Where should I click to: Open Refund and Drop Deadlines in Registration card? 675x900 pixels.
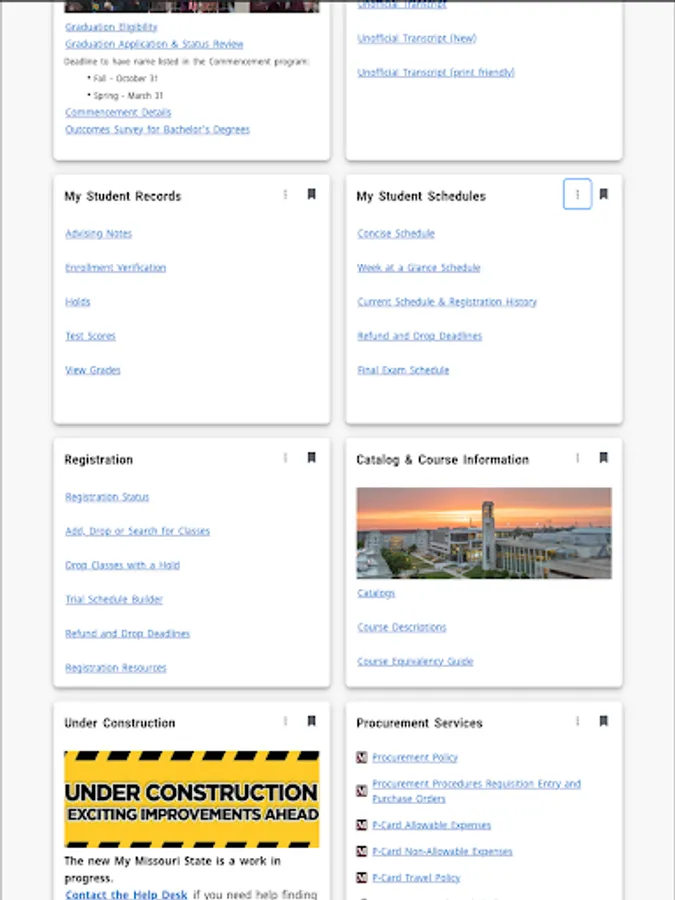tap(127, 634)
